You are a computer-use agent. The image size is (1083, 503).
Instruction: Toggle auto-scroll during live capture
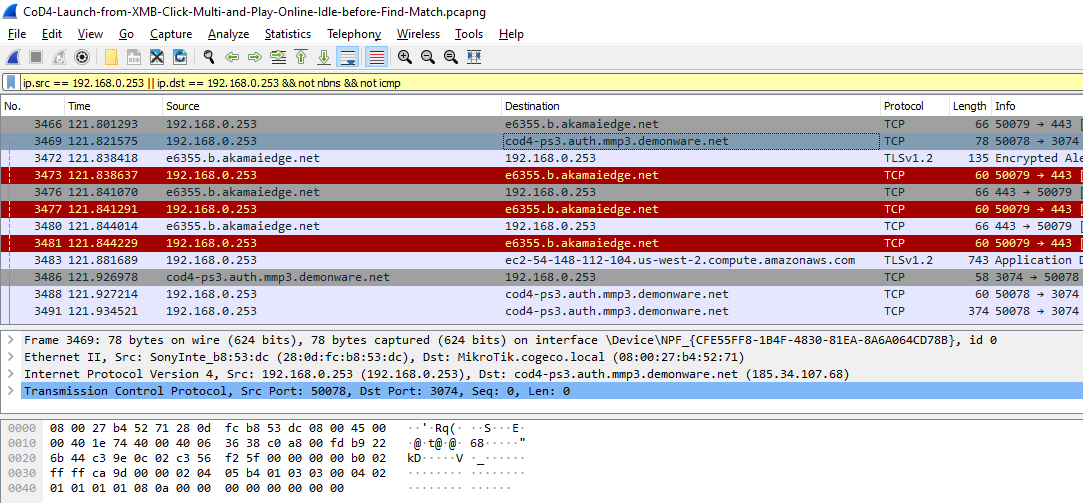pyautogui.click(x=347, y=57)
